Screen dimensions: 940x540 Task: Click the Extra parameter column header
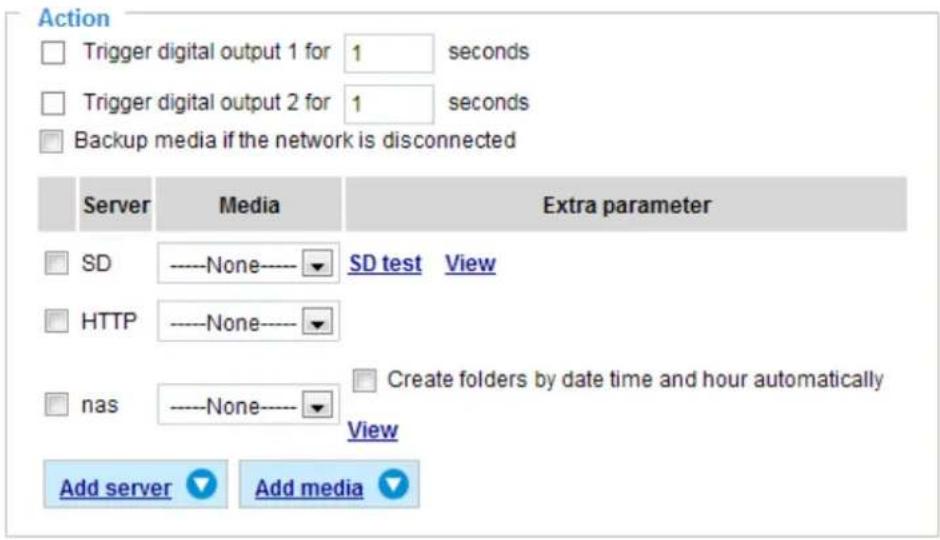[x=626, y=204]
